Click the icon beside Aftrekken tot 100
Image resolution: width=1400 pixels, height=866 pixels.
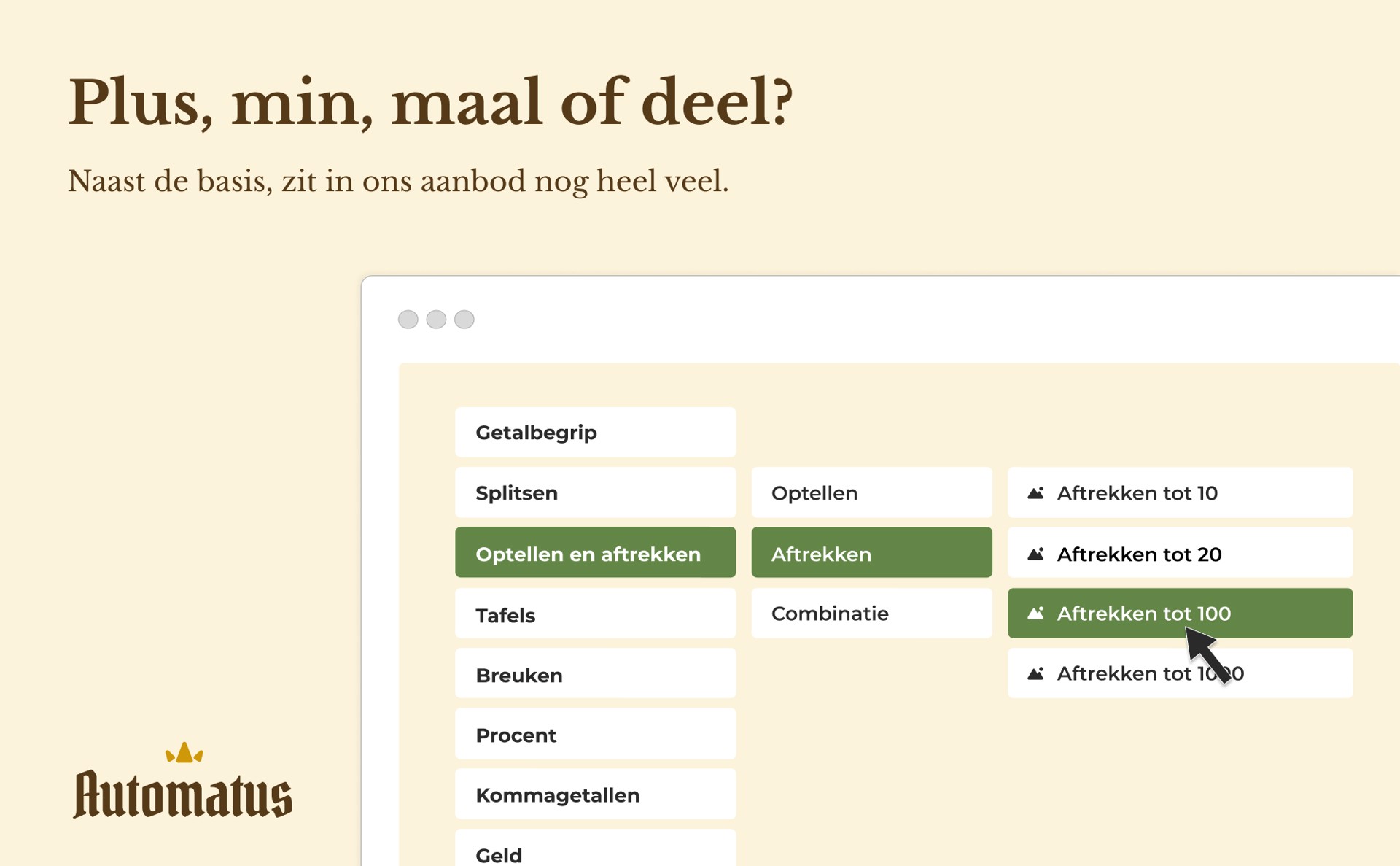coord(1035,614)
